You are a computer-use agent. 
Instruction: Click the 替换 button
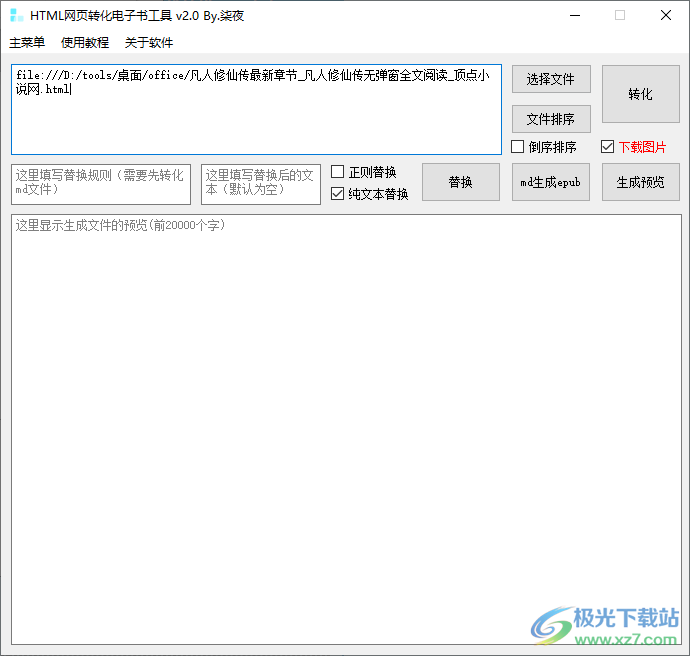tap(461, 182)
